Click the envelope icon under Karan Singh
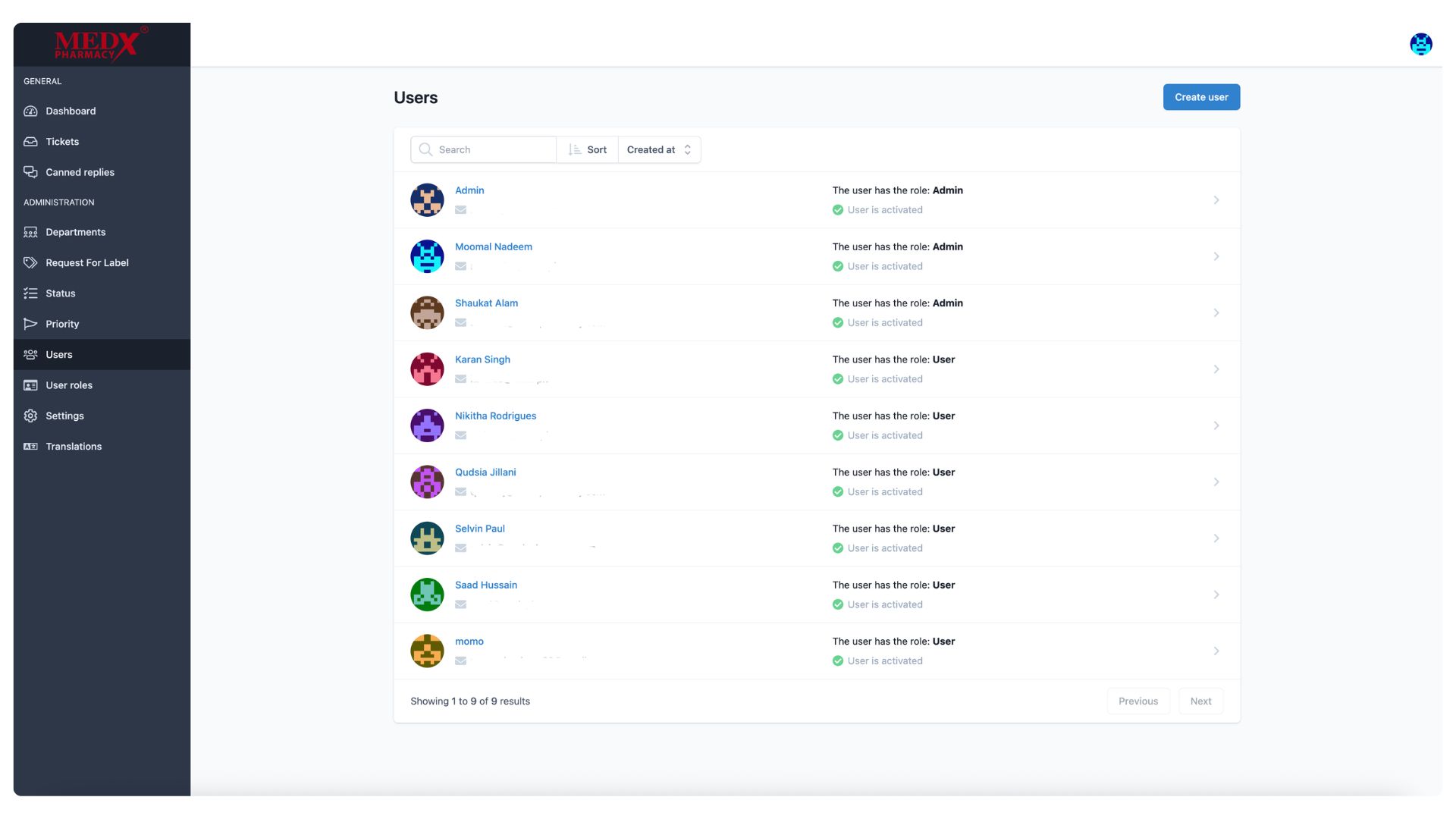 coord(460,379)
